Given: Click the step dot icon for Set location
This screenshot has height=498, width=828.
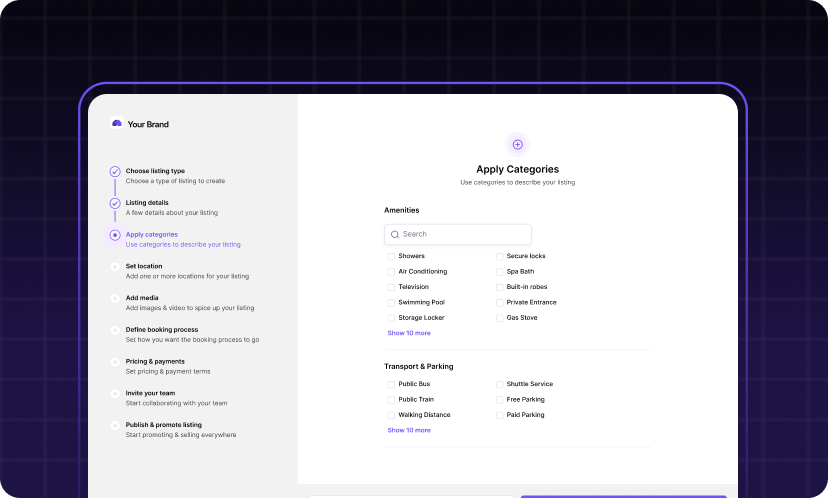Looking at the screenshot, I should (x=115, y=267).
